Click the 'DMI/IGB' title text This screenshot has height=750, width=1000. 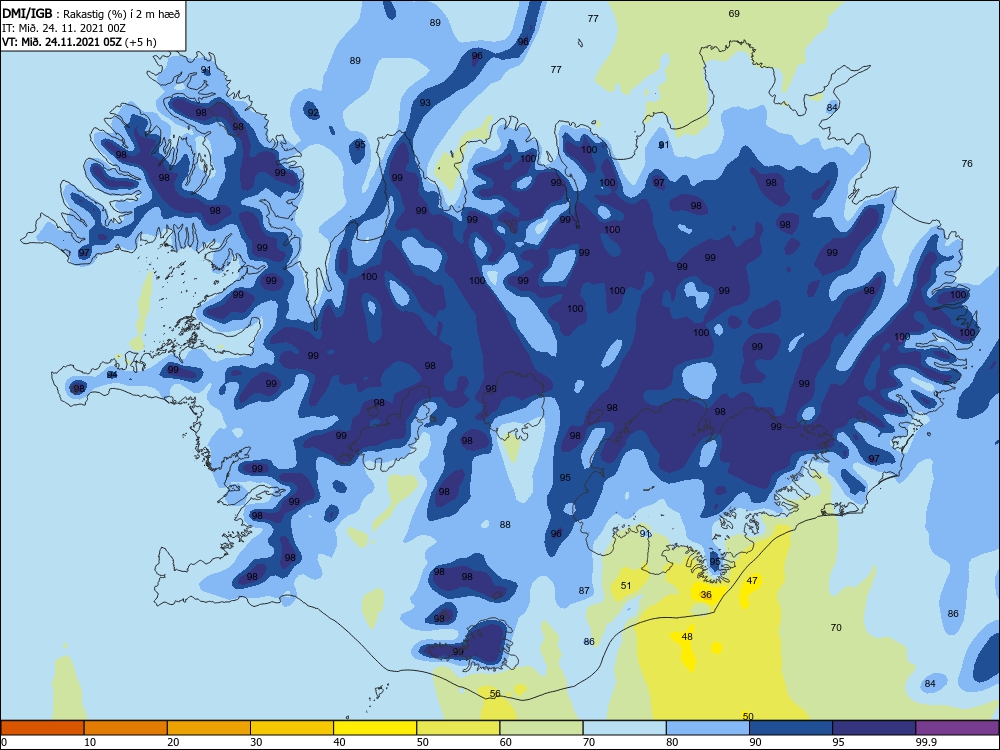point(27,13)
